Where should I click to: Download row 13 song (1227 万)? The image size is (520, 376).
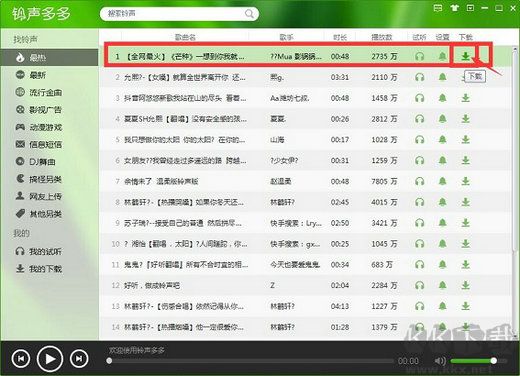coord(466,306)
